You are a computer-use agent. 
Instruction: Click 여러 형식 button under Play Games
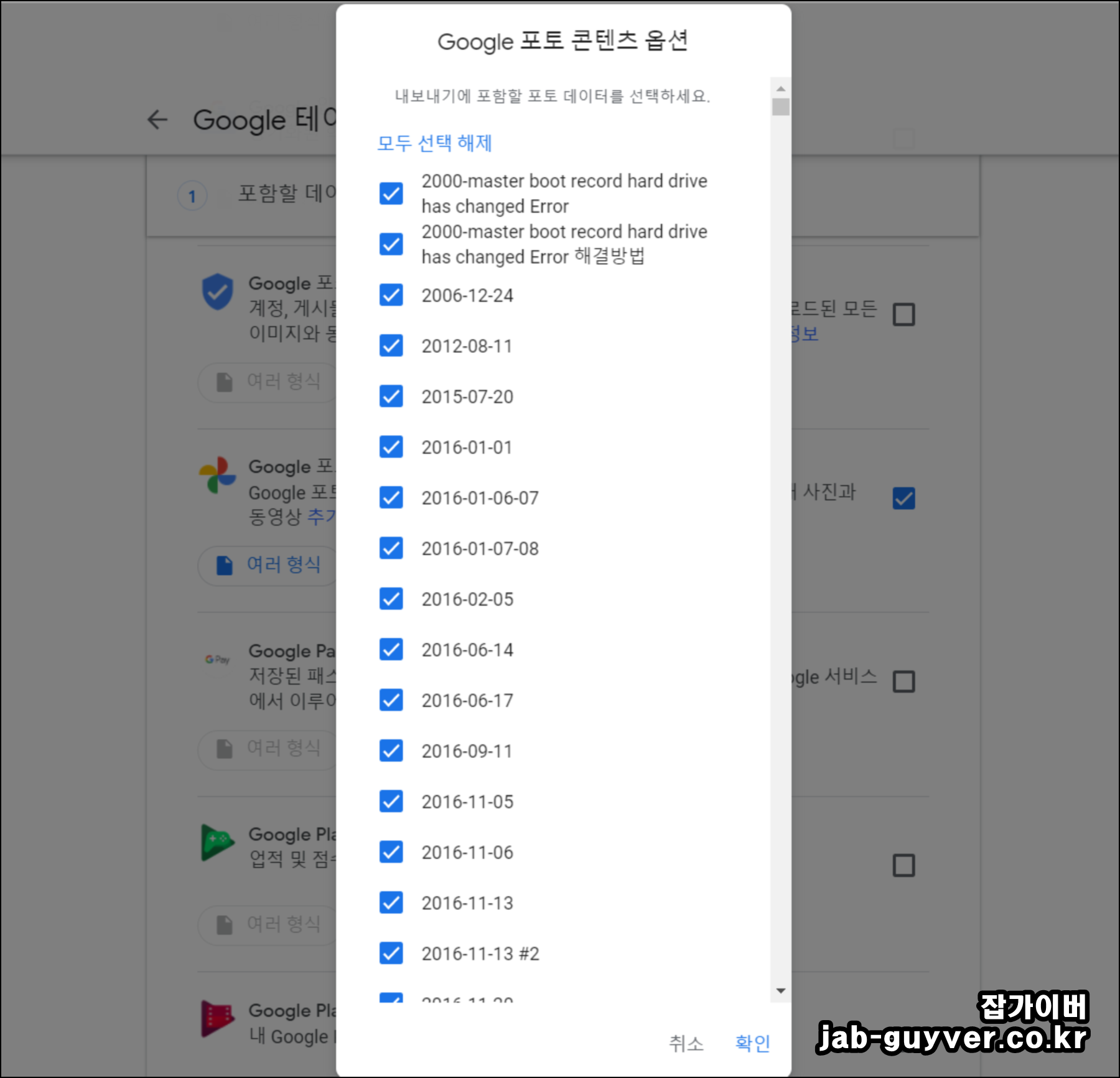pyautogui.click(x=268, y=925)
